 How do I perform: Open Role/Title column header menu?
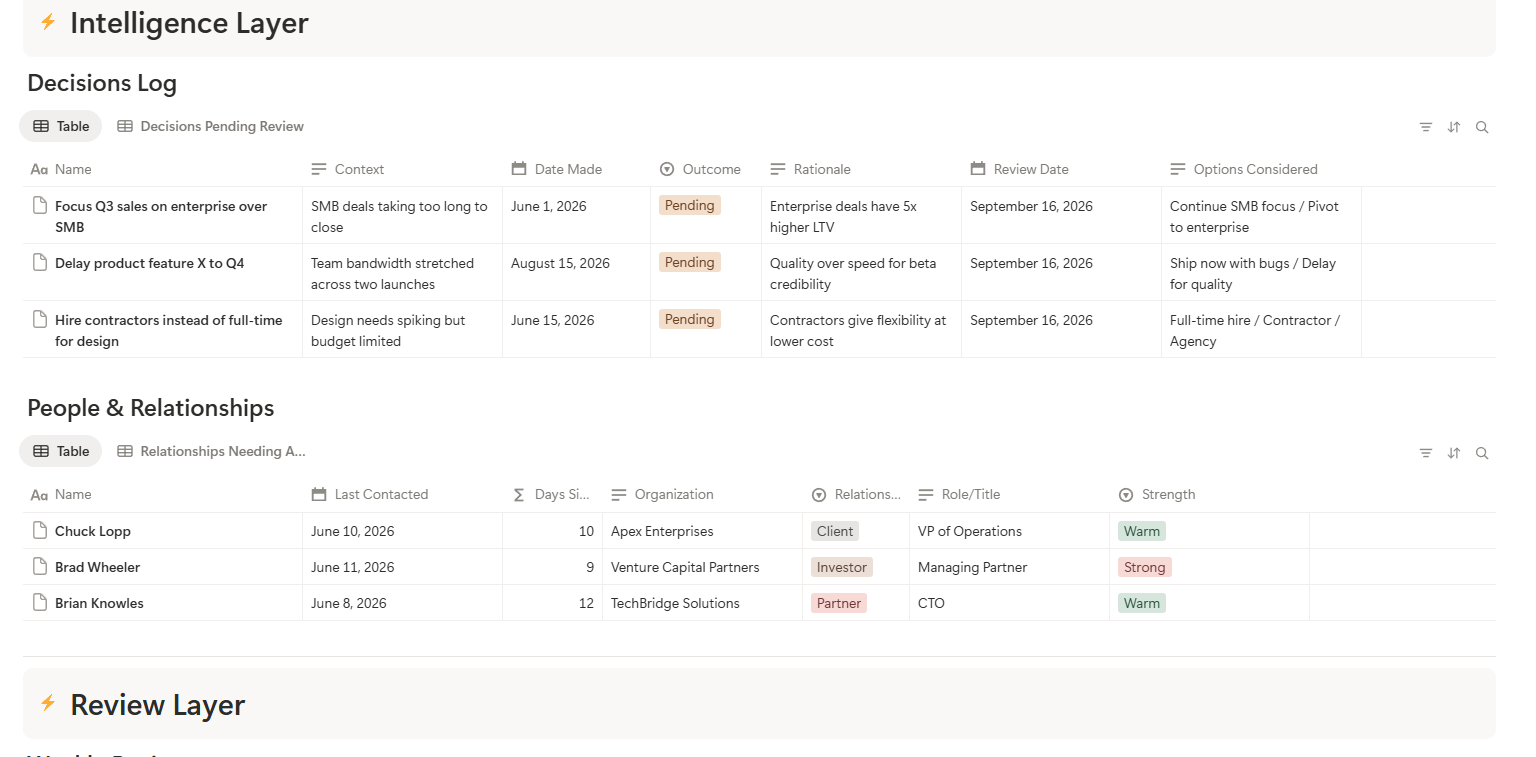click(x=1009, y=494)
